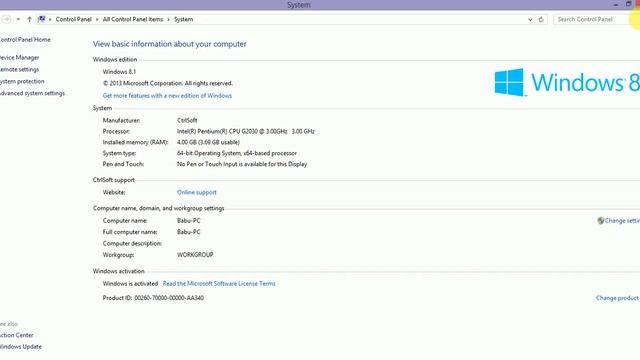640x360 pixels.
Task: Select the Babu-PC computer name value
Action: [189, 220]
